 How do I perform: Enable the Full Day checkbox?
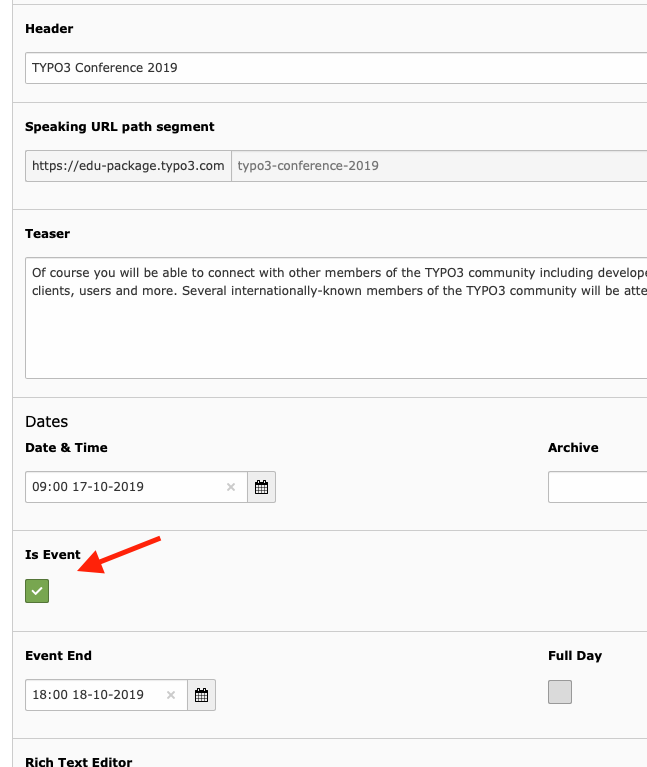(560, 692)
